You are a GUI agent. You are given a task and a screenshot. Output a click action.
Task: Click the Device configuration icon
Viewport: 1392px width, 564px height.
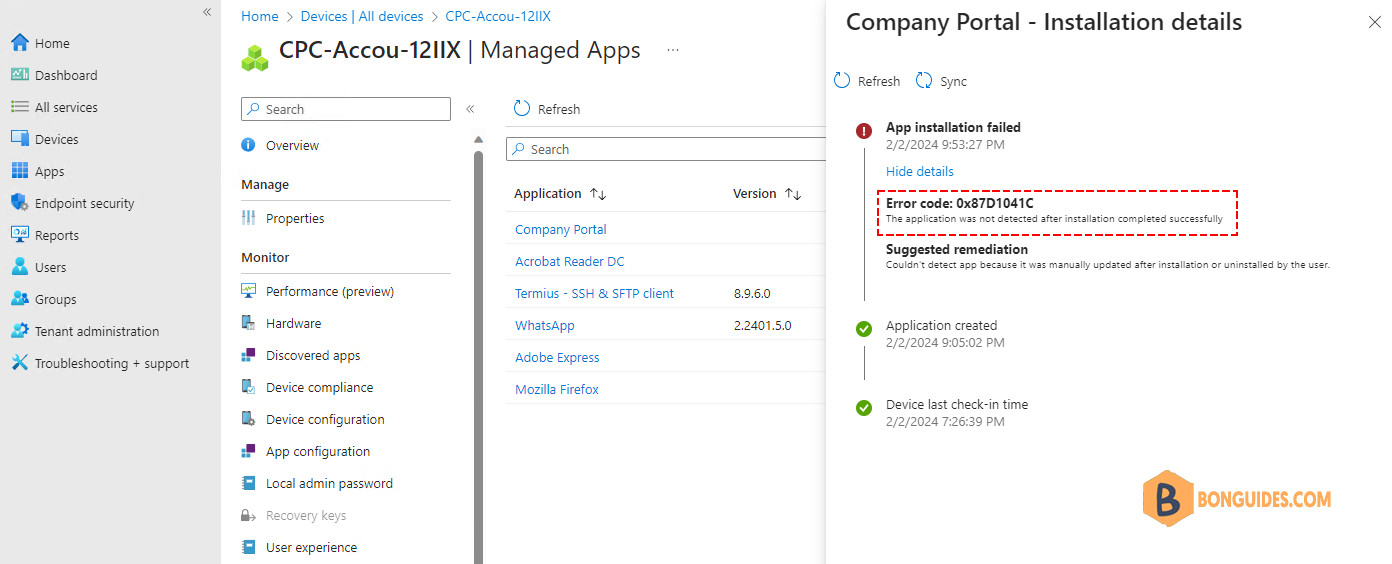click(x=248, y=419)
